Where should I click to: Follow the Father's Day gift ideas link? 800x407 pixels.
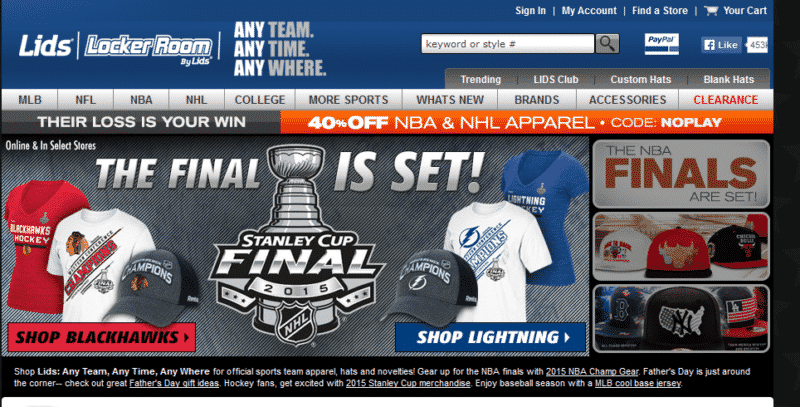(174, 383)
